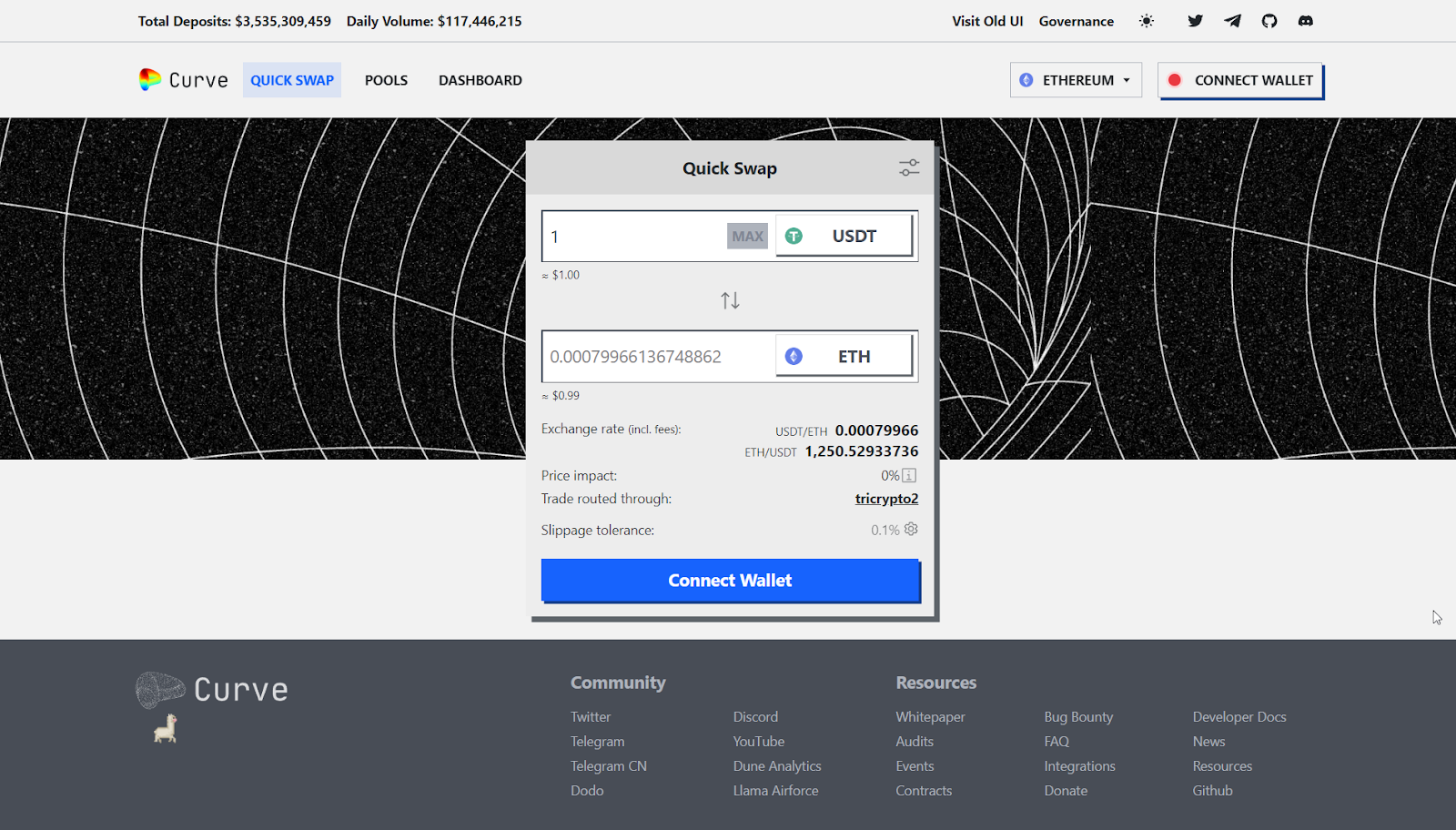Viewport: 1456px width, 830px height.
Task: Open the News footer link
Action: 1208,742
